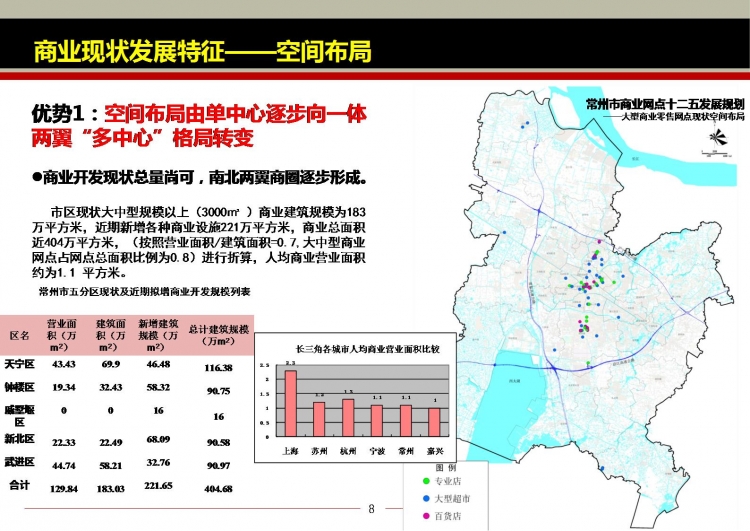750x531 pixels.
Task: Click the cell value 90.75
Action: [x=219, y=391]
